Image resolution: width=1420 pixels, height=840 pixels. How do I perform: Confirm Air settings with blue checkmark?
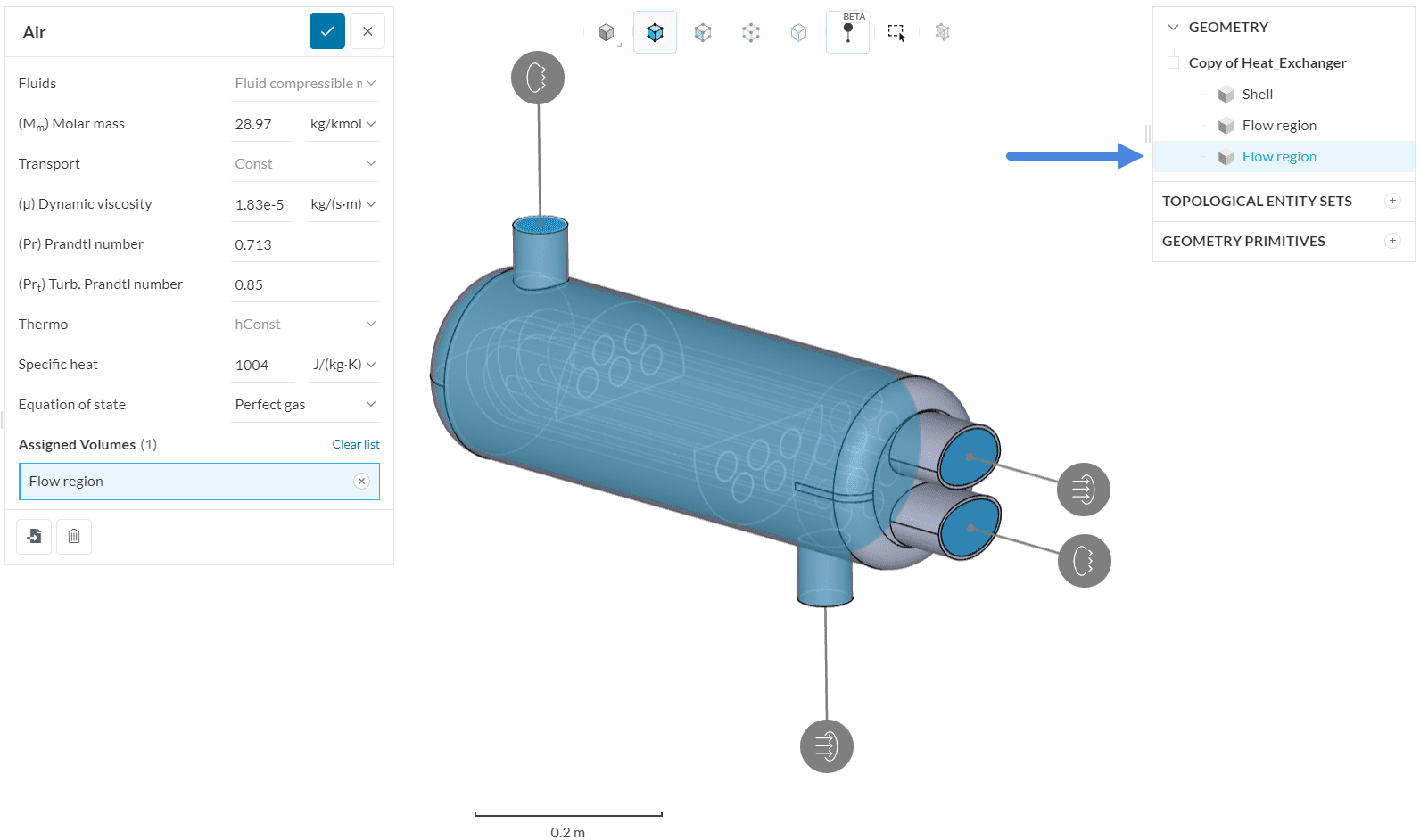(x=327, y=31)
